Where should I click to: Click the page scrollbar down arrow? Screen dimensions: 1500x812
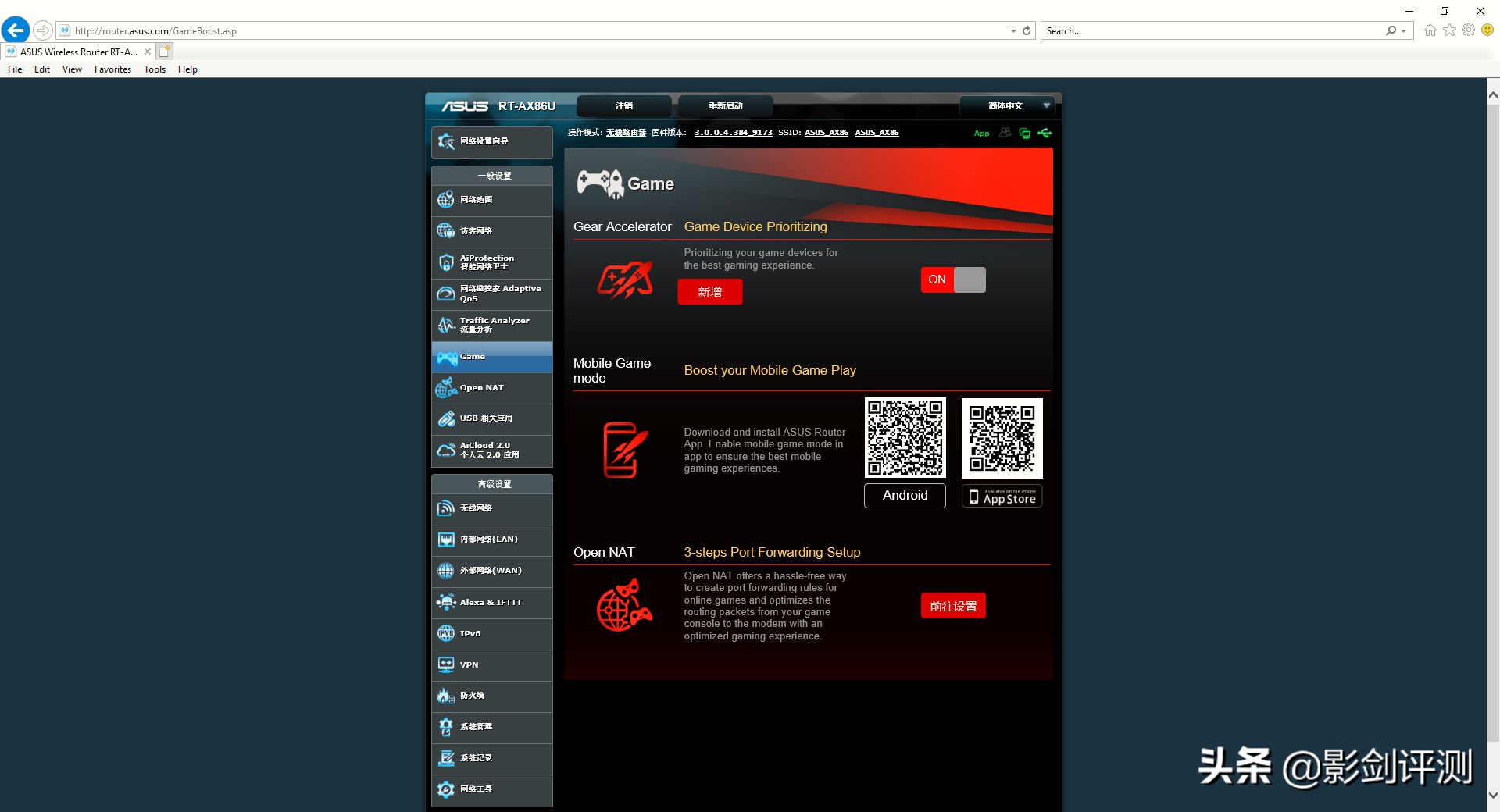point(1493,796)
